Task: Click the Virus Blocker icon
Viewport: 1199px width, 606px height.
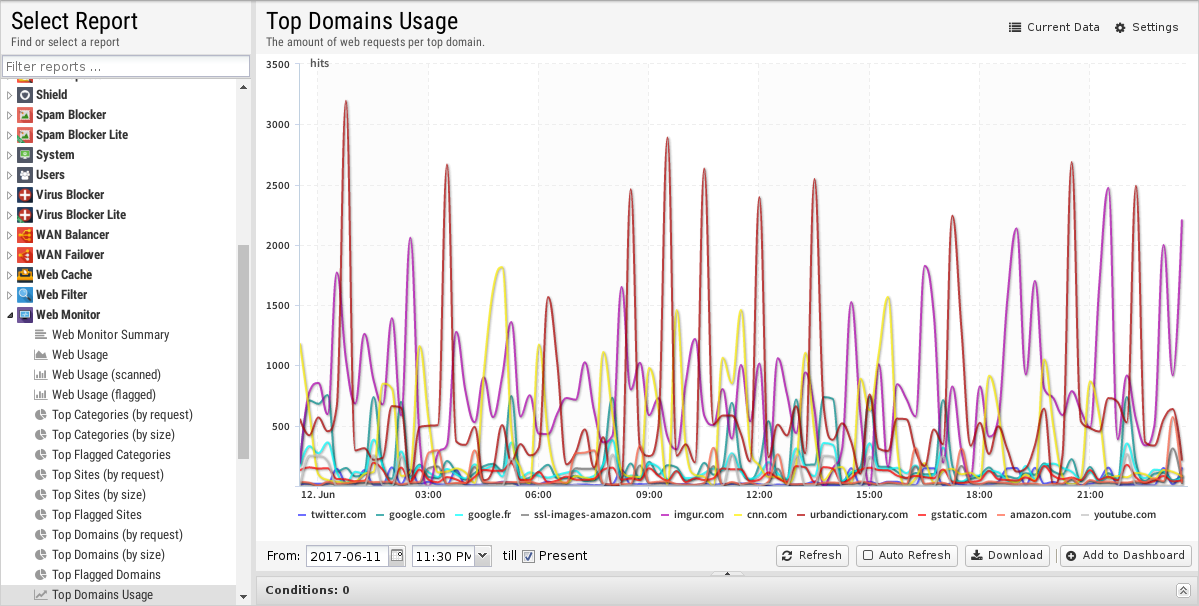Action: pos(24,195)
